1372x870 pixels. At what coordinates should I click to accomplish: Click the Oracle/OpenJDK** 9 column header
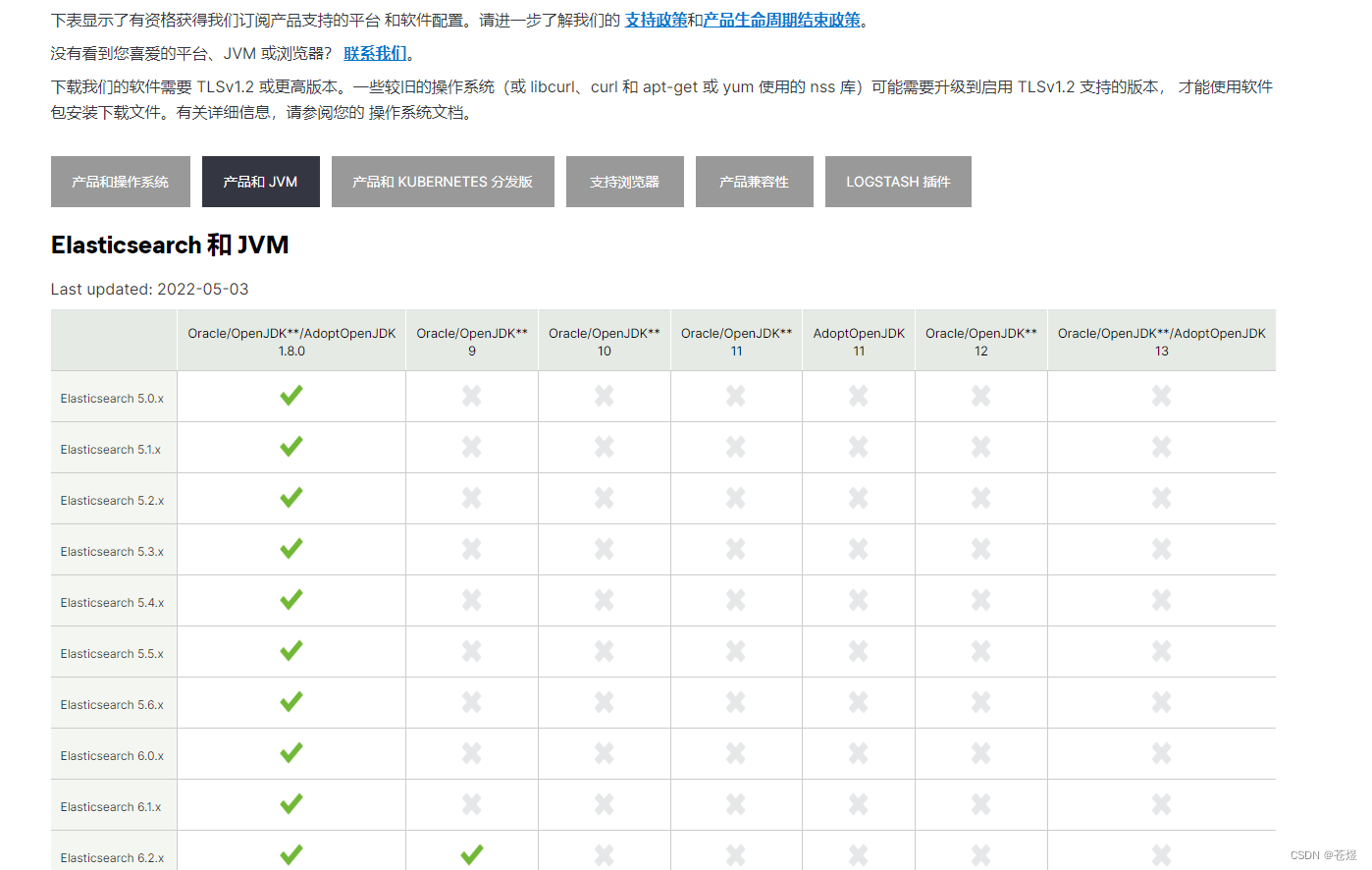click(x=472, y=342)
